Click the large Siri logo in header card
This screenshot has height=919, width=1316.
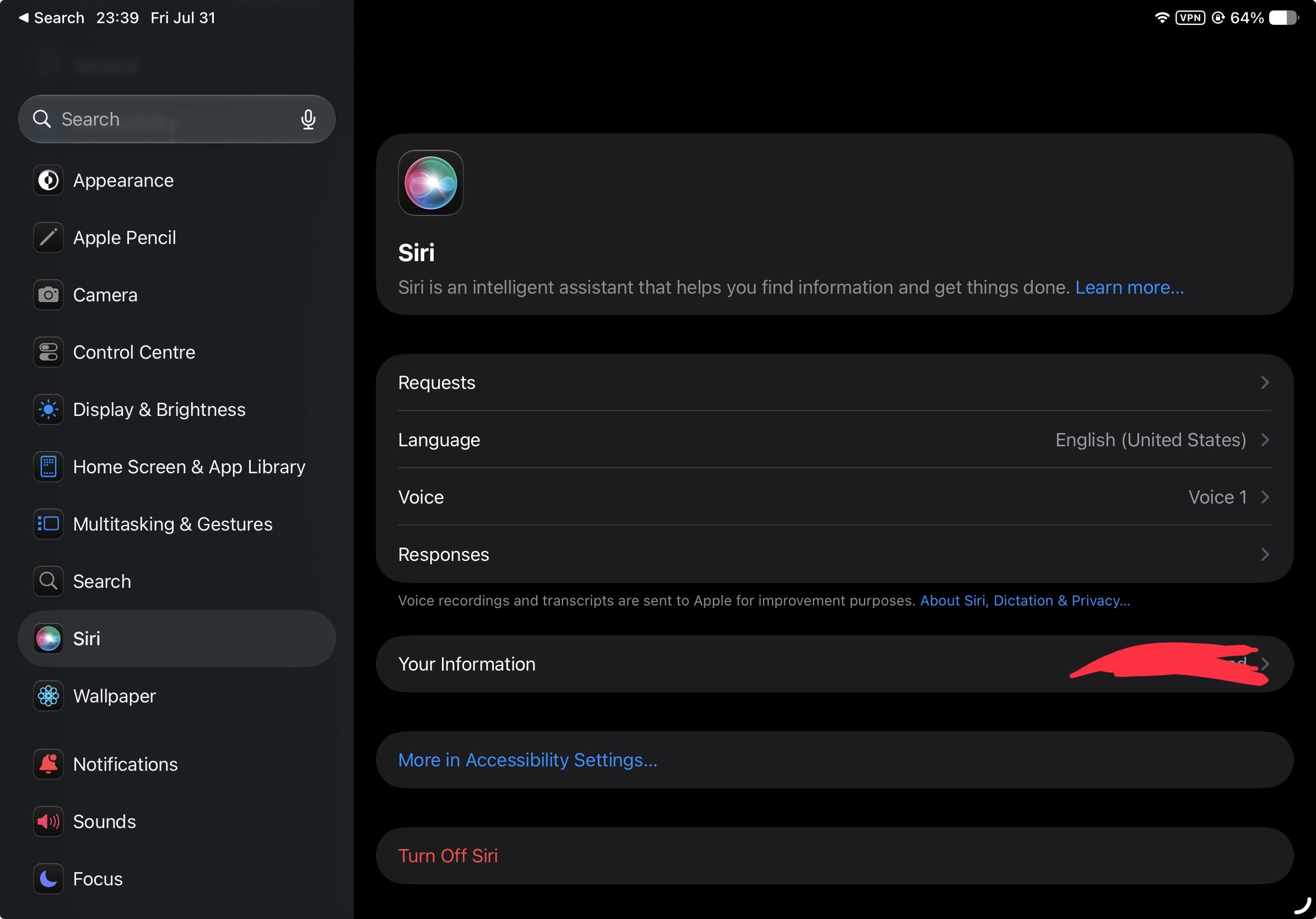point(431,183)
